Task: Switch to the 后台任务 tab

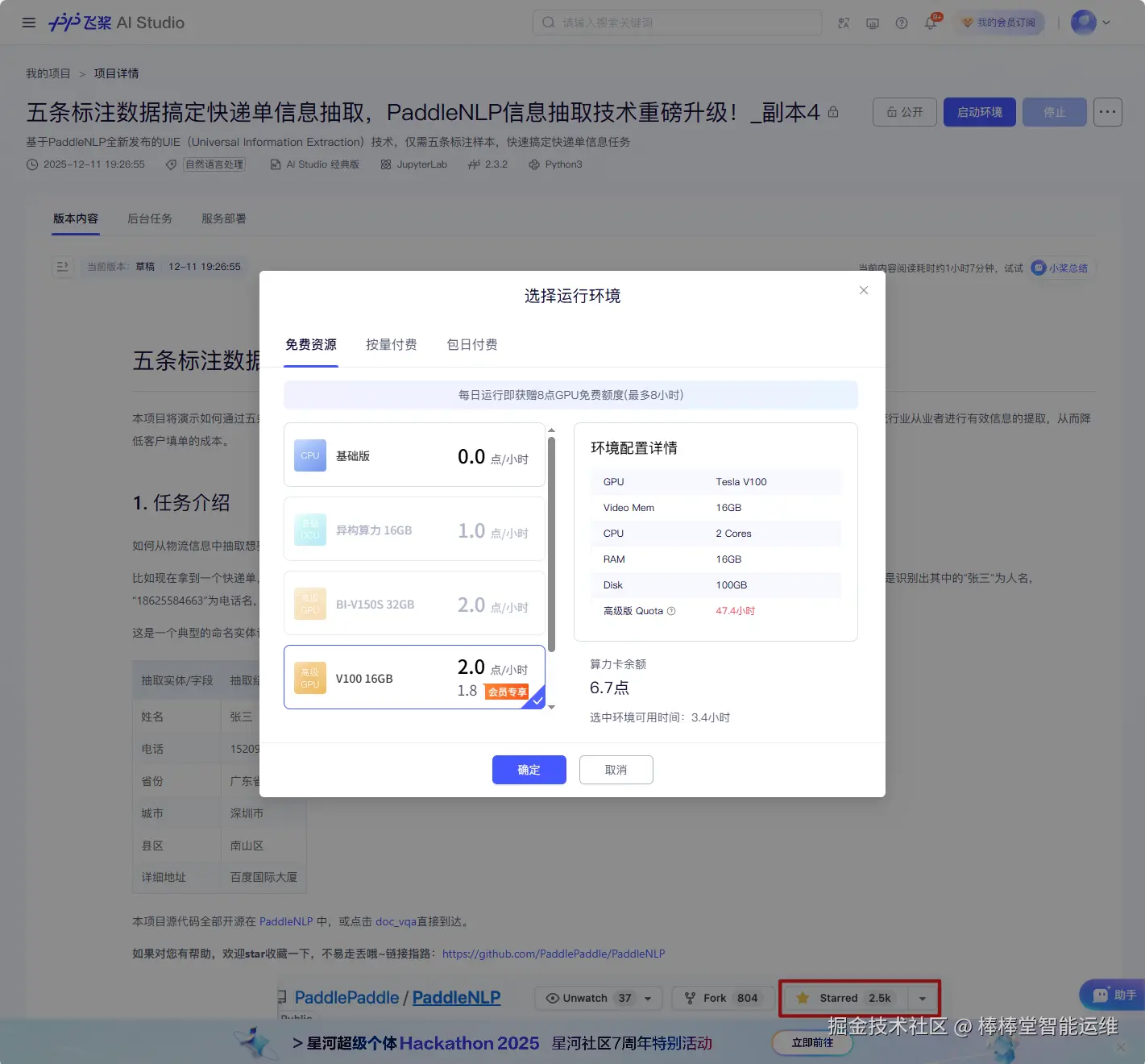Action: pyautogui.click(x=150, y=218)
